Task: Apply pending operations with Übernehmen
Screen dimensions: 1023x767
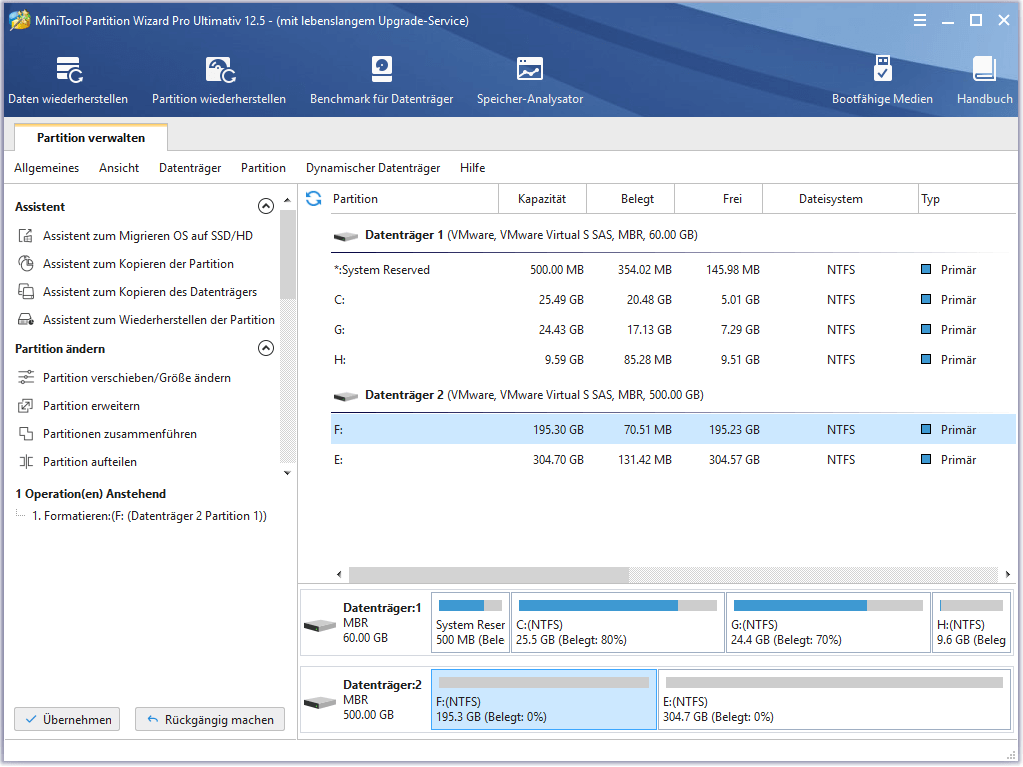Action: (67, 719)
